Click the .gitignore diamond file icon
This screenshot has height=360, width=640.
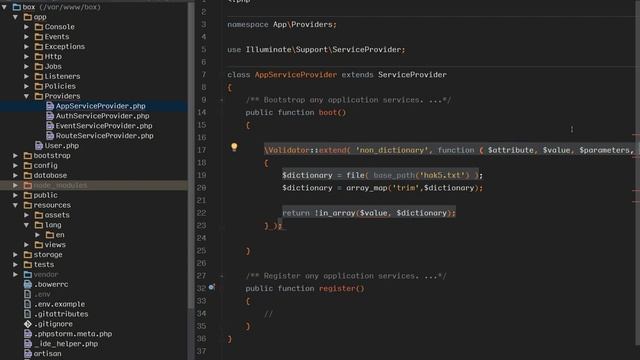[x=28, y=324]
